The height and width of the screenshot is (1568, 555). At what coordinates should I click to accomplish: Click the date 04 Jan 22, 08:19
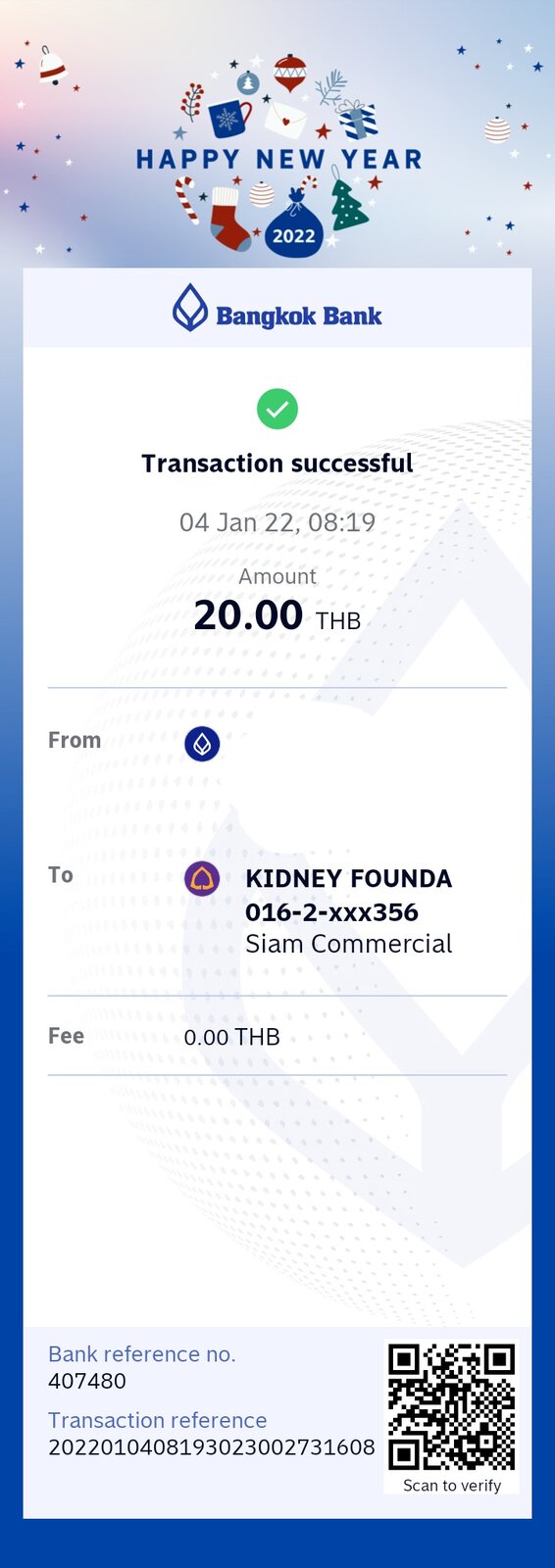[277, 522]
